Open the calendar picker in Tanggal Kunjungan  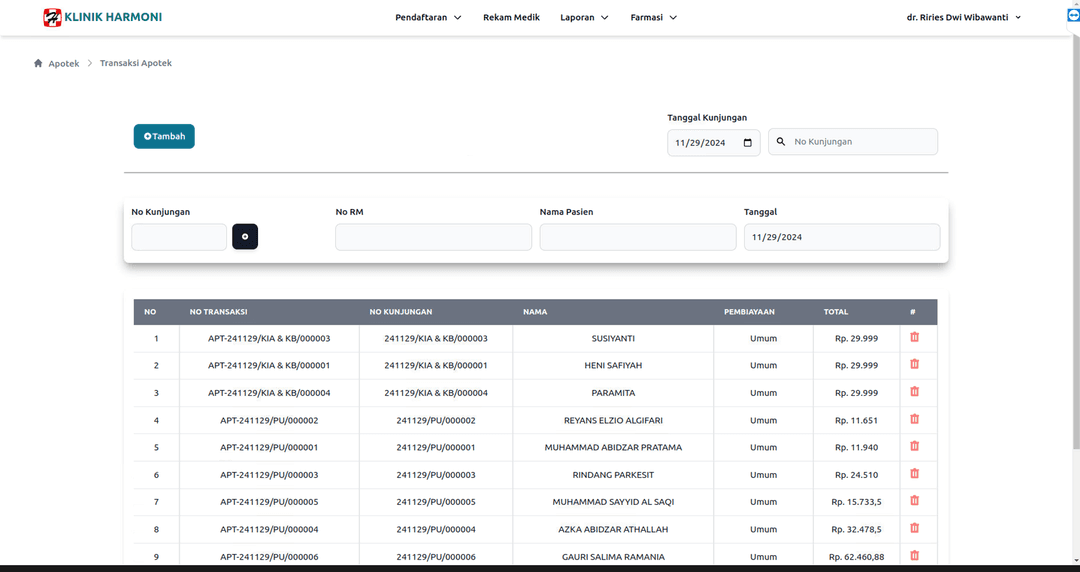[747, 143]
